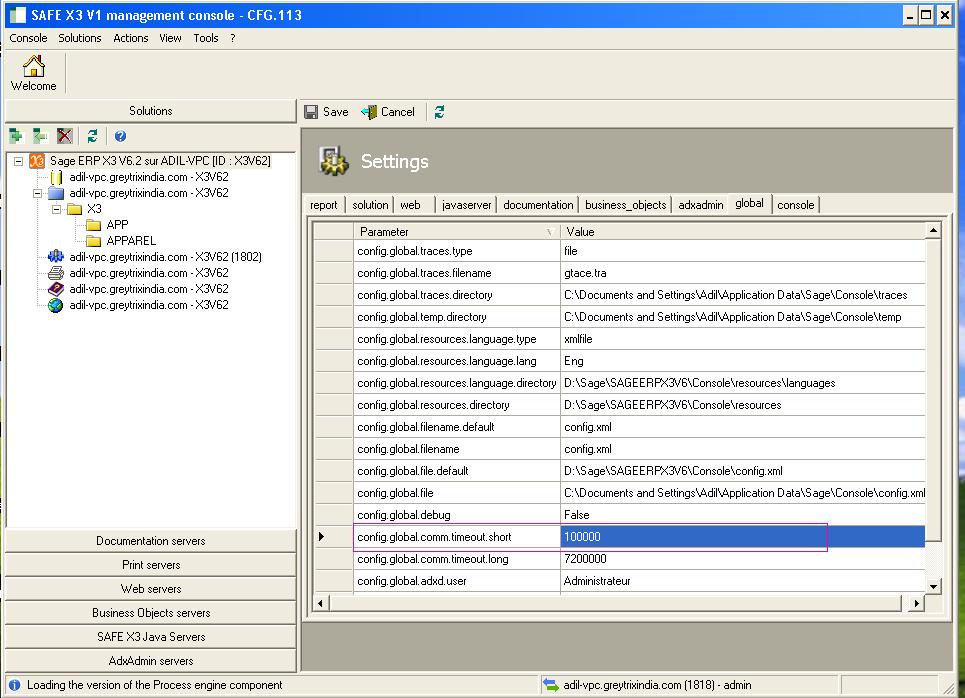This screenshot has height=698, width=965.
Task: Open the Business Objects servers panel
Action: (x=151, y=613)
